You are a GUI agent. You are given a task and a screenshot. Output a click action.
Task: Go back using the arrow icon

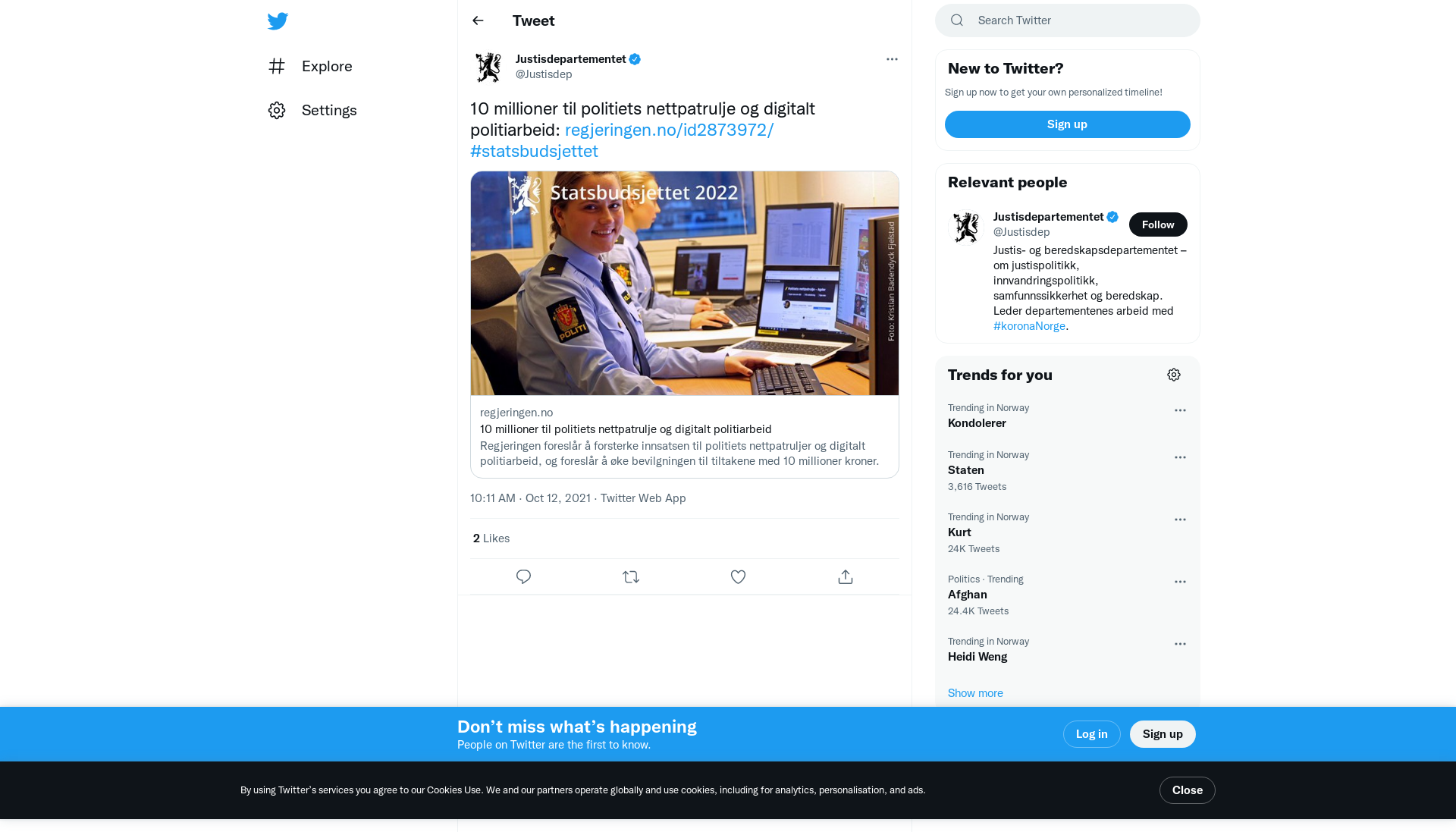coord(478,21)
